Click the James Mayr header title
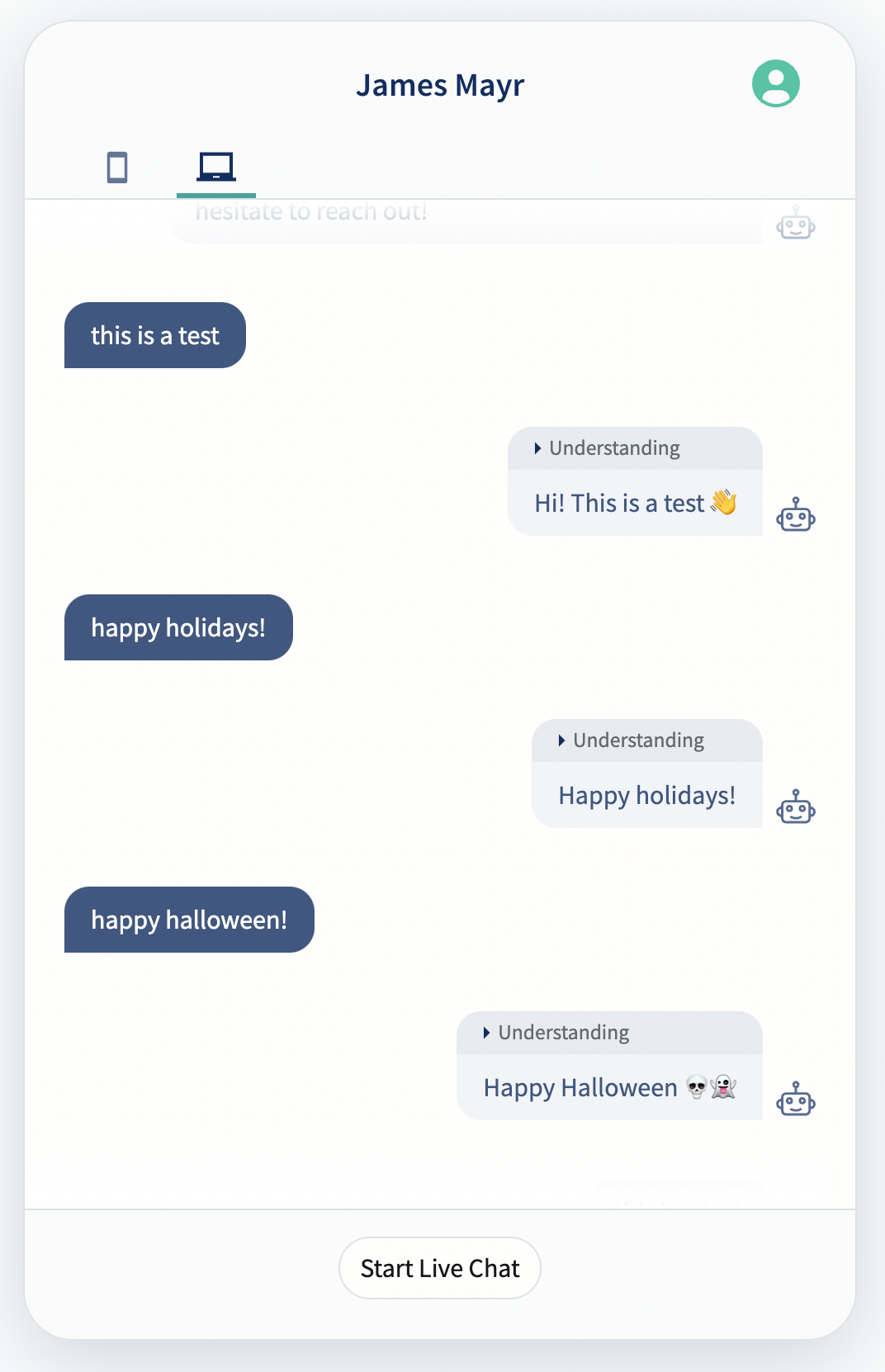 (440, 85)
